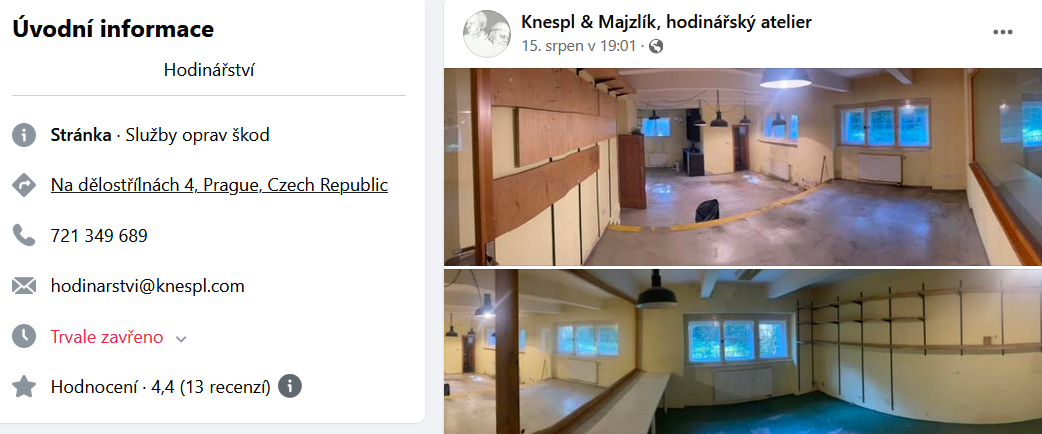
Task: Open the Knespl & Majzlík page name link
Action: 667,22
